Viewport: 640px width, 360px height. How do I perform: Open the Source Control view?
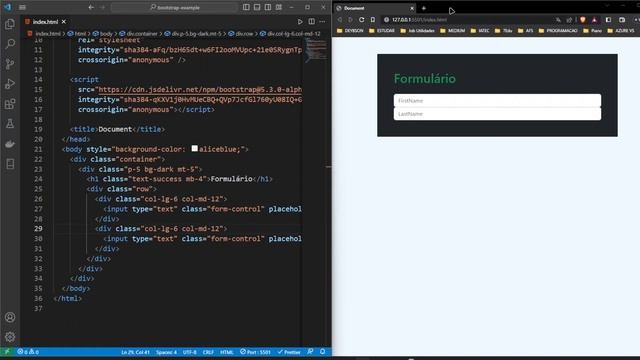pos(10,64)
